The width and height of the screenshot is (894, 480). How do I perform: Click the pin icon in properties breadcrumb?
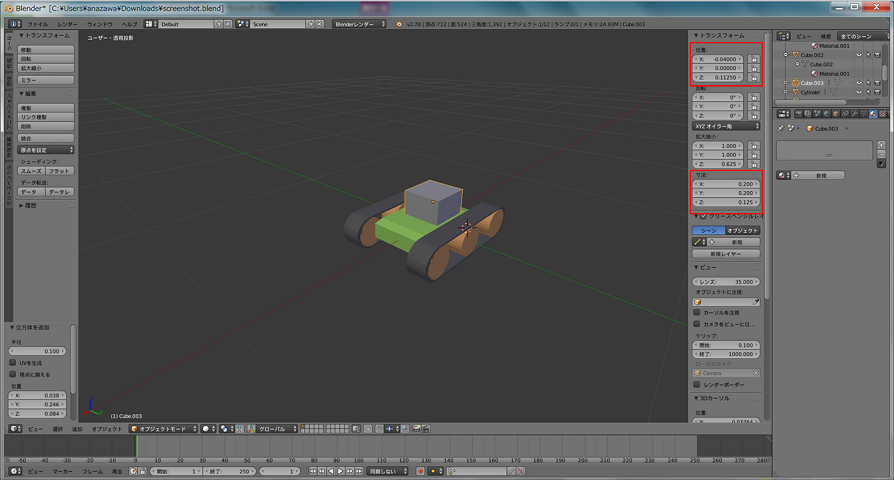tap(782, 128)
